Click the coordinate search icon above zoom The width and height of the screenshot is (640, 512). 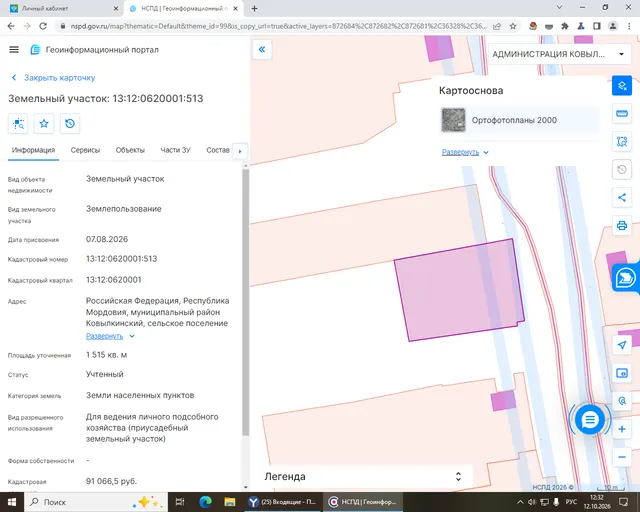(x=622, y=401)
